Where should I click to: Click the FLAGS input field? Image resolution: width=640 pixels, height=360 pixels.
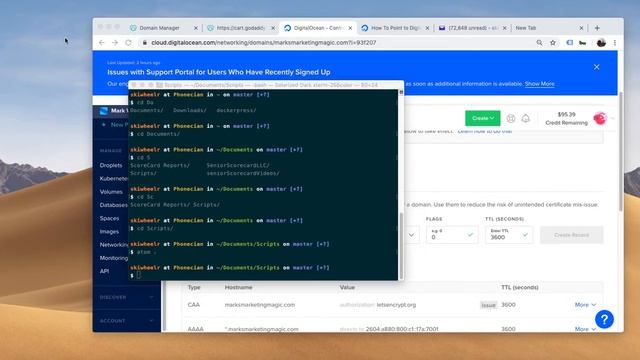452,235
